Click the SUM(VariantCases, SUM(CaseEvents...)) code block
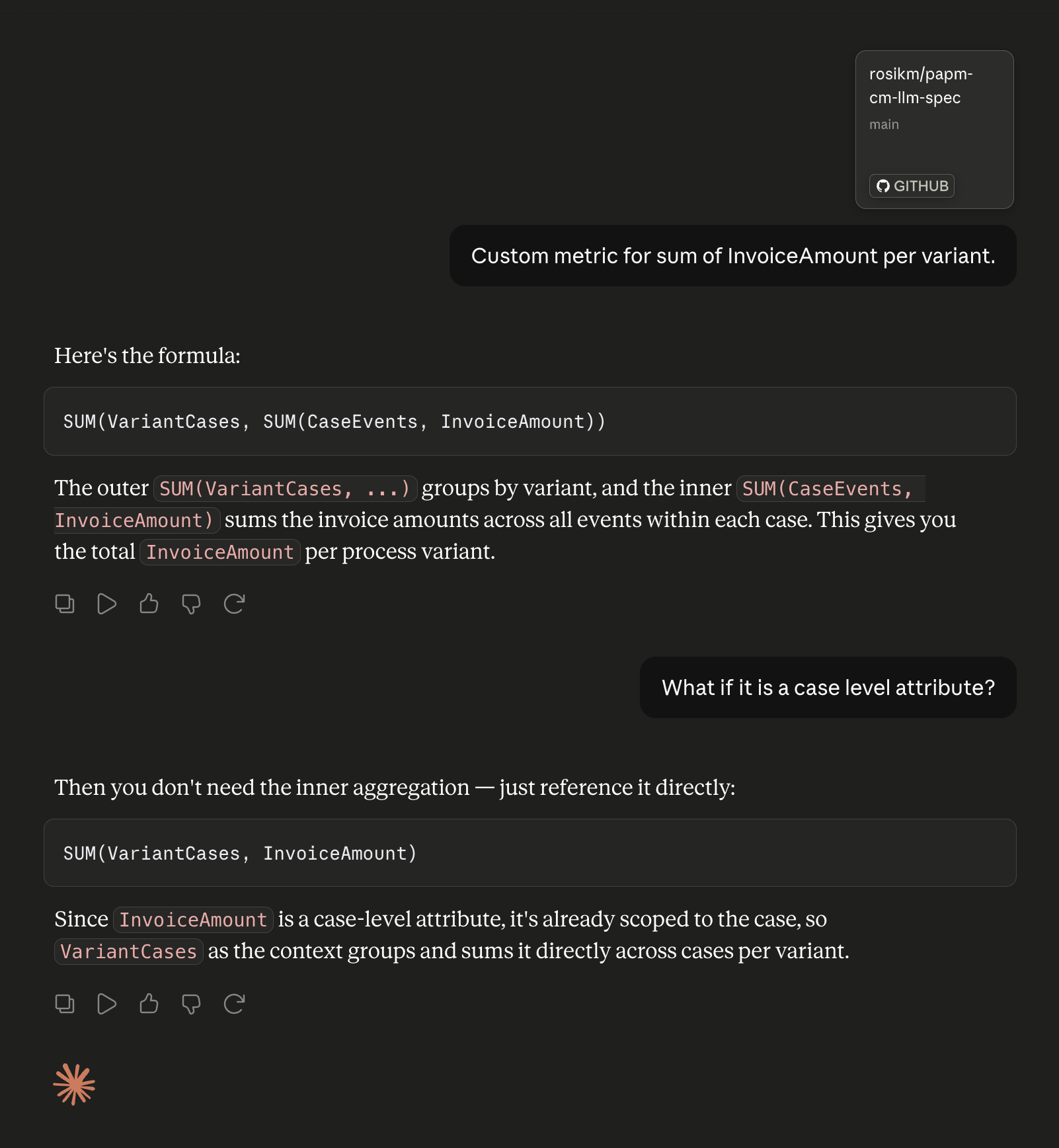1059x1148 pixels. 530,421
